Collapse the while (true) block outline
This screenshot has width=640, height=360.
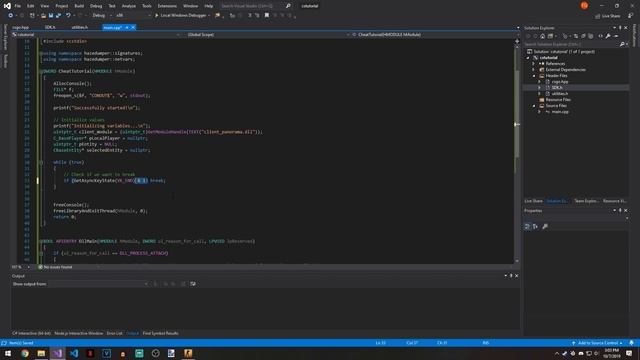(x=41, y=162)
